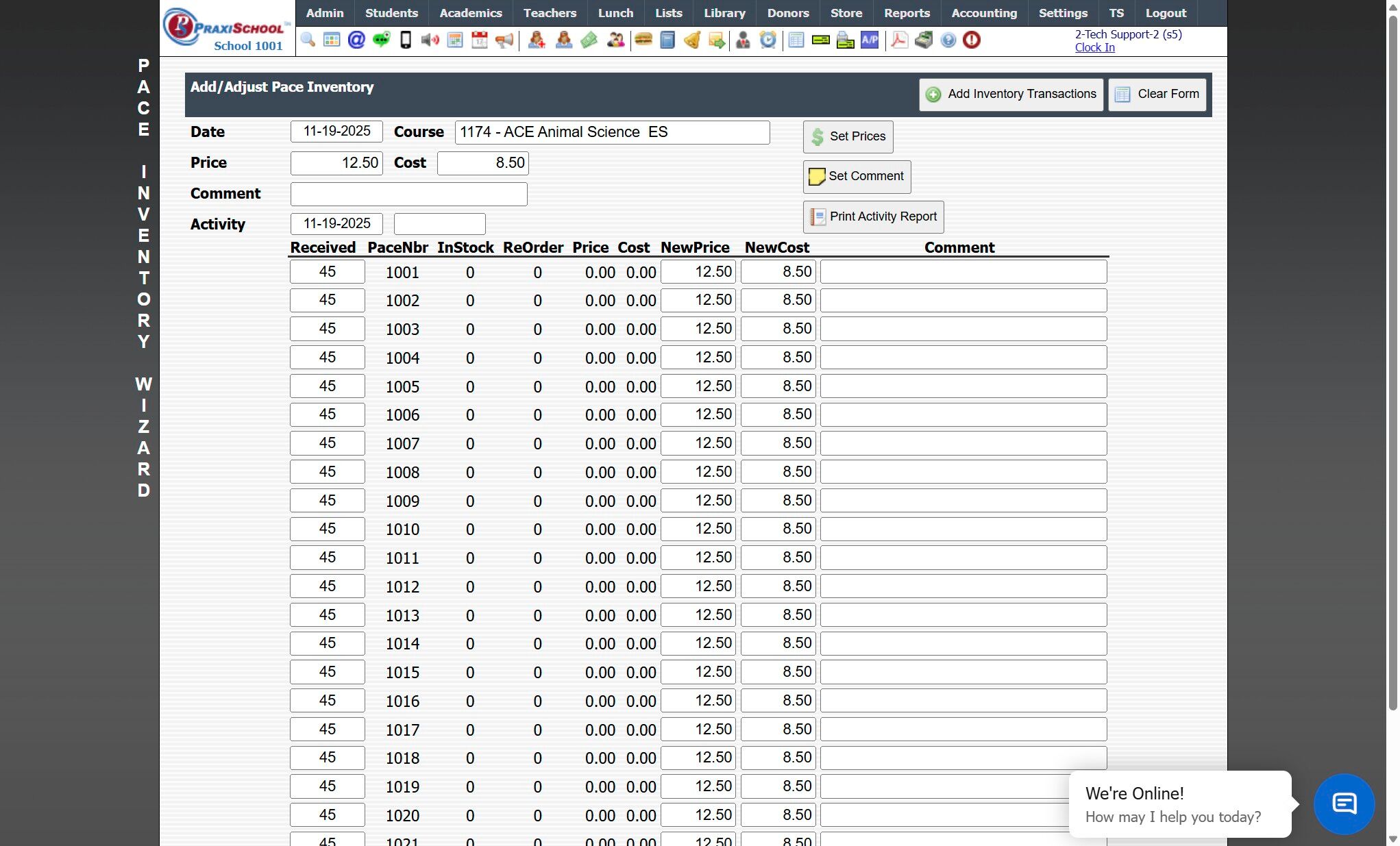Open the Academics menu
The width and height of the screenshot is (1400, 846).
pos(471,13)
